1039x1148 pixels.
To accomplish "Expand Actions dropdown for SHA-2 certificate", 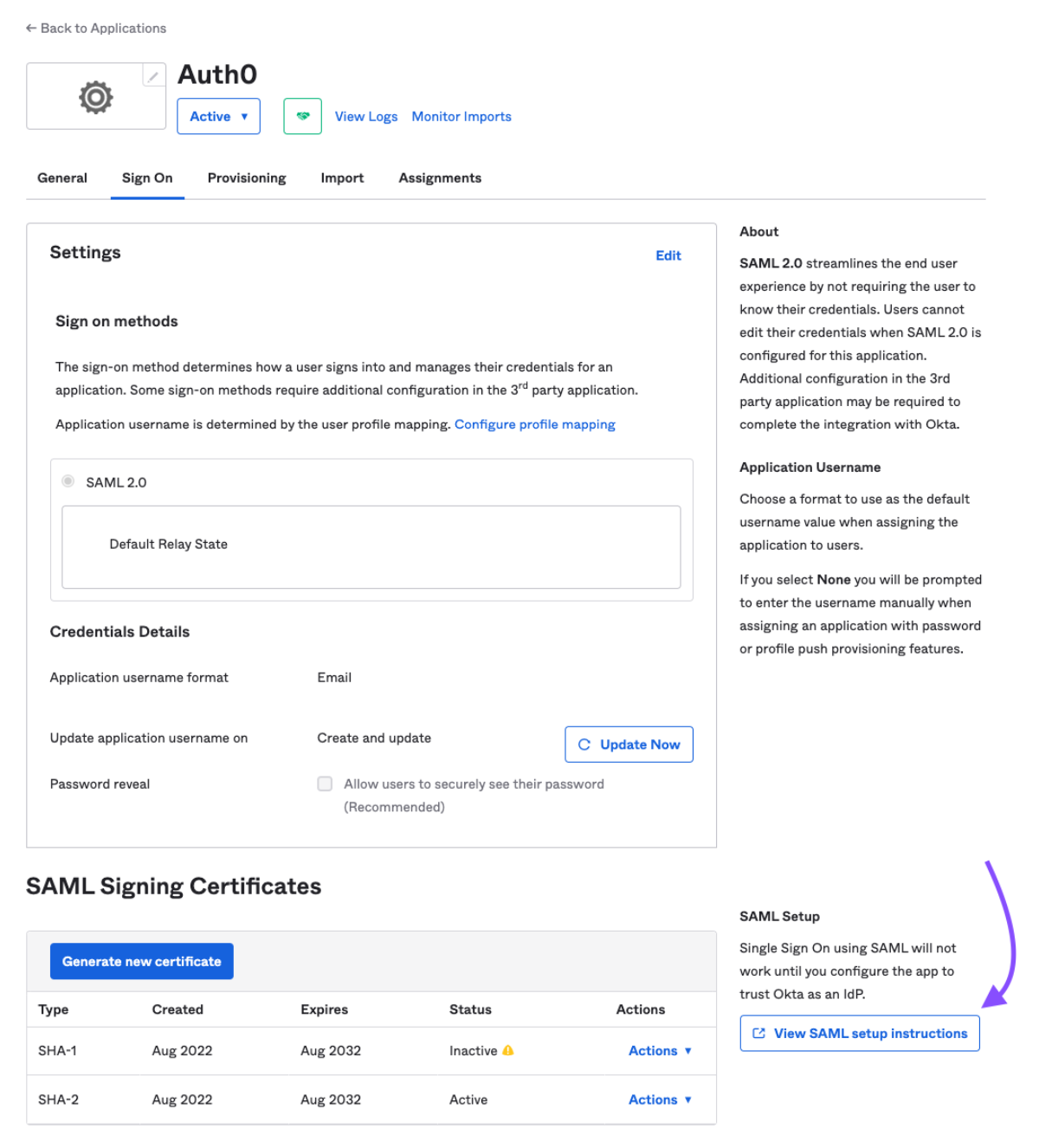I will tap(660, 1100).
